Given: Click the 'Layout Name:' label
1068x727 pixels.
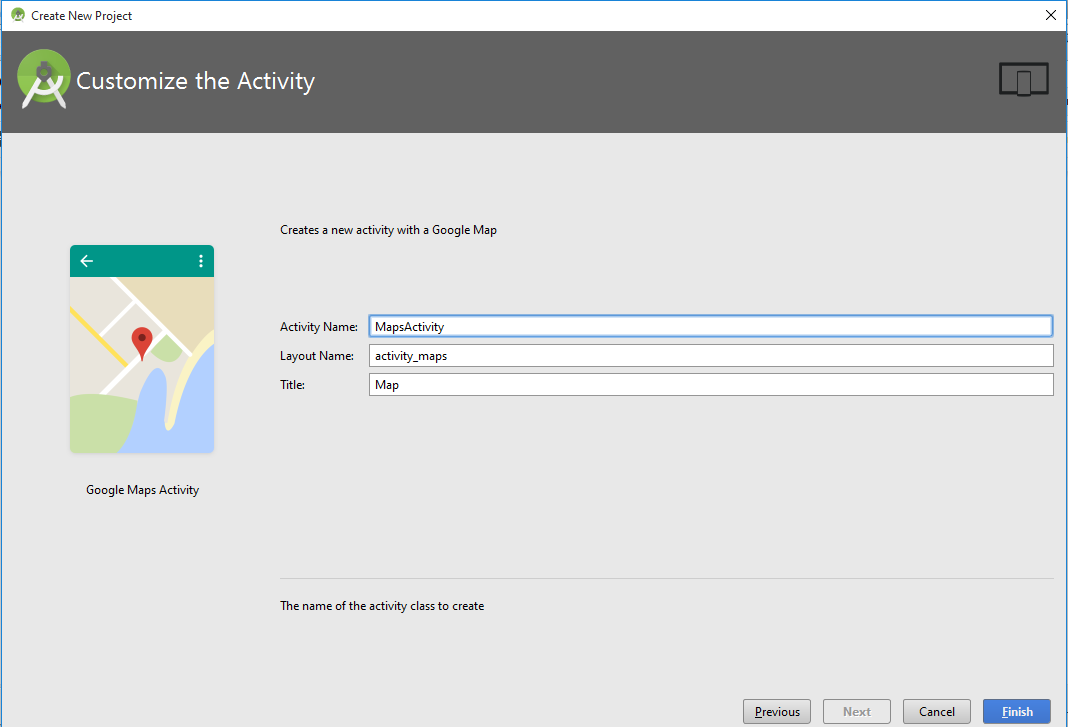Looking at the screenshot, I should tap(317, 356).
